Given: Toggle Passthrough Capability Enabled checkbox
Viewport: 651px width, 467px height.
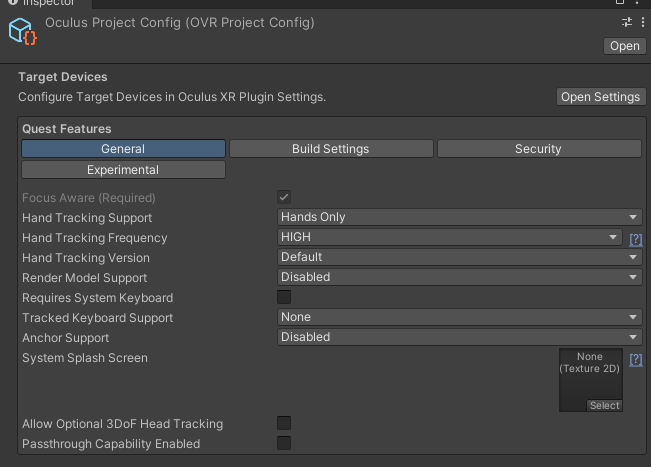Looking at the screenshot, I should tap(284, 443).
